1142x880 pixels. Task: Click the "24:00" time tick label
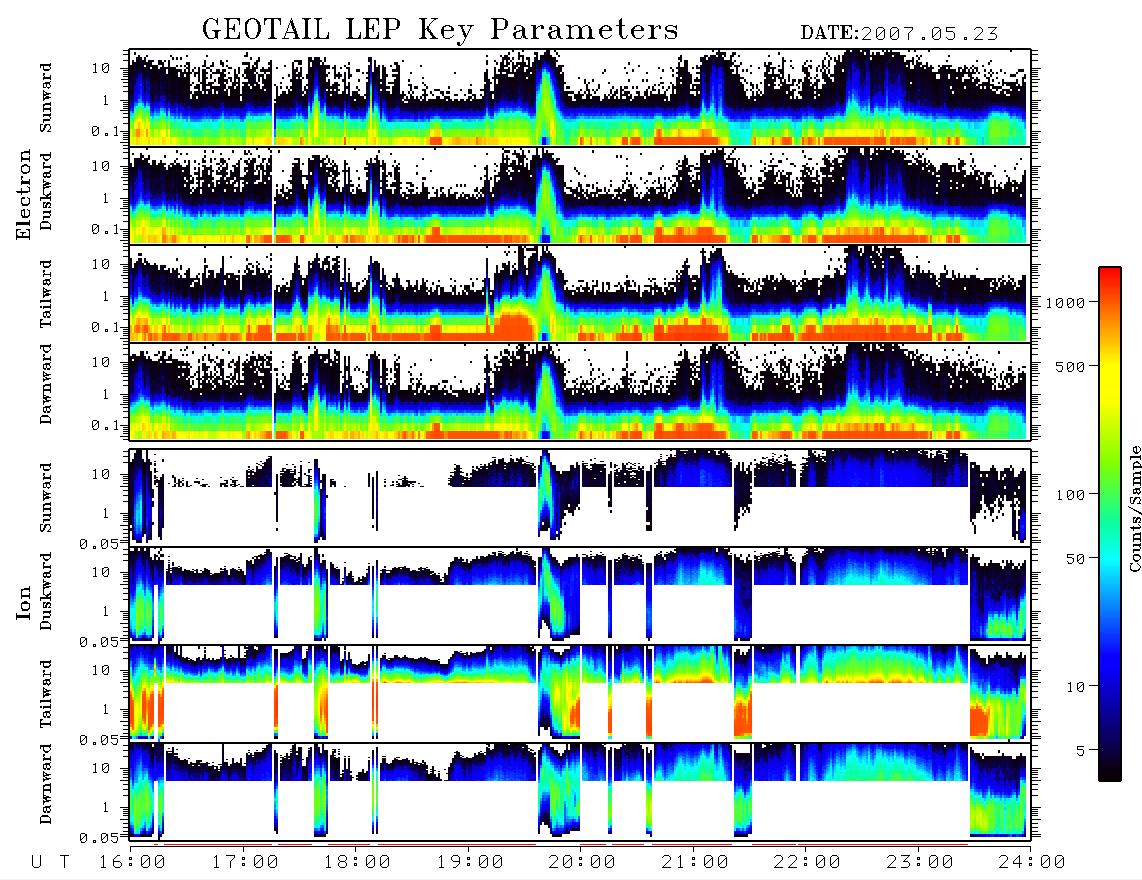pyautogui.click(x=1032, y=862)
